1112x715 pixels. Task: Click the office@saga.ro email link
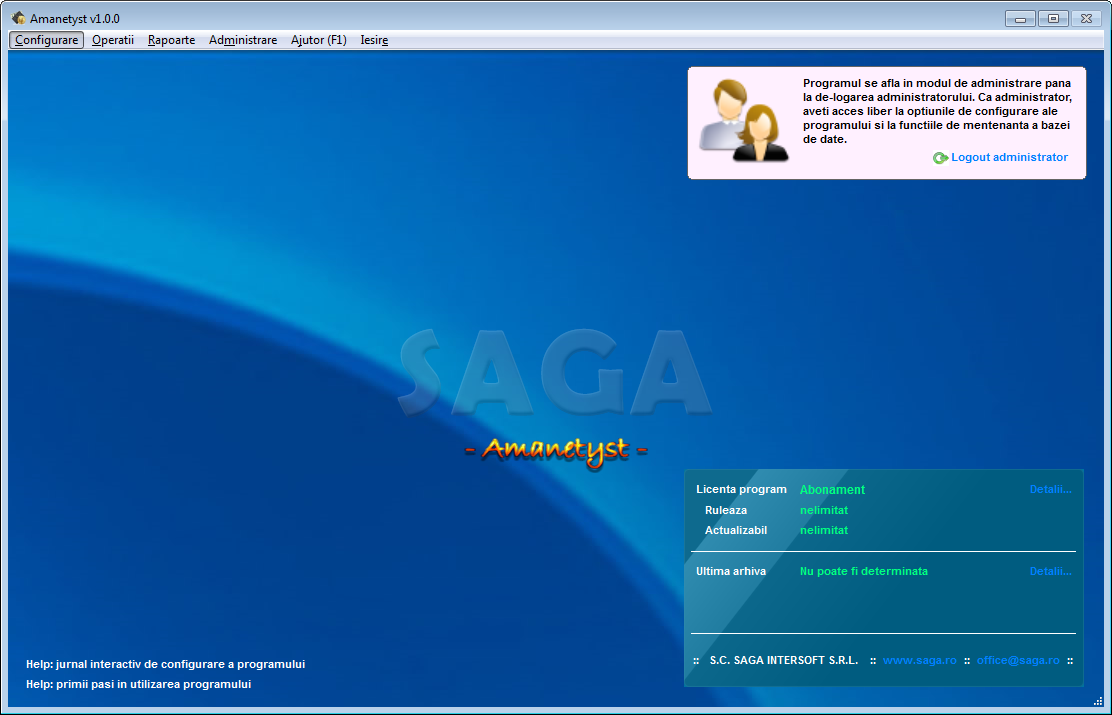tap(1018, 660)
